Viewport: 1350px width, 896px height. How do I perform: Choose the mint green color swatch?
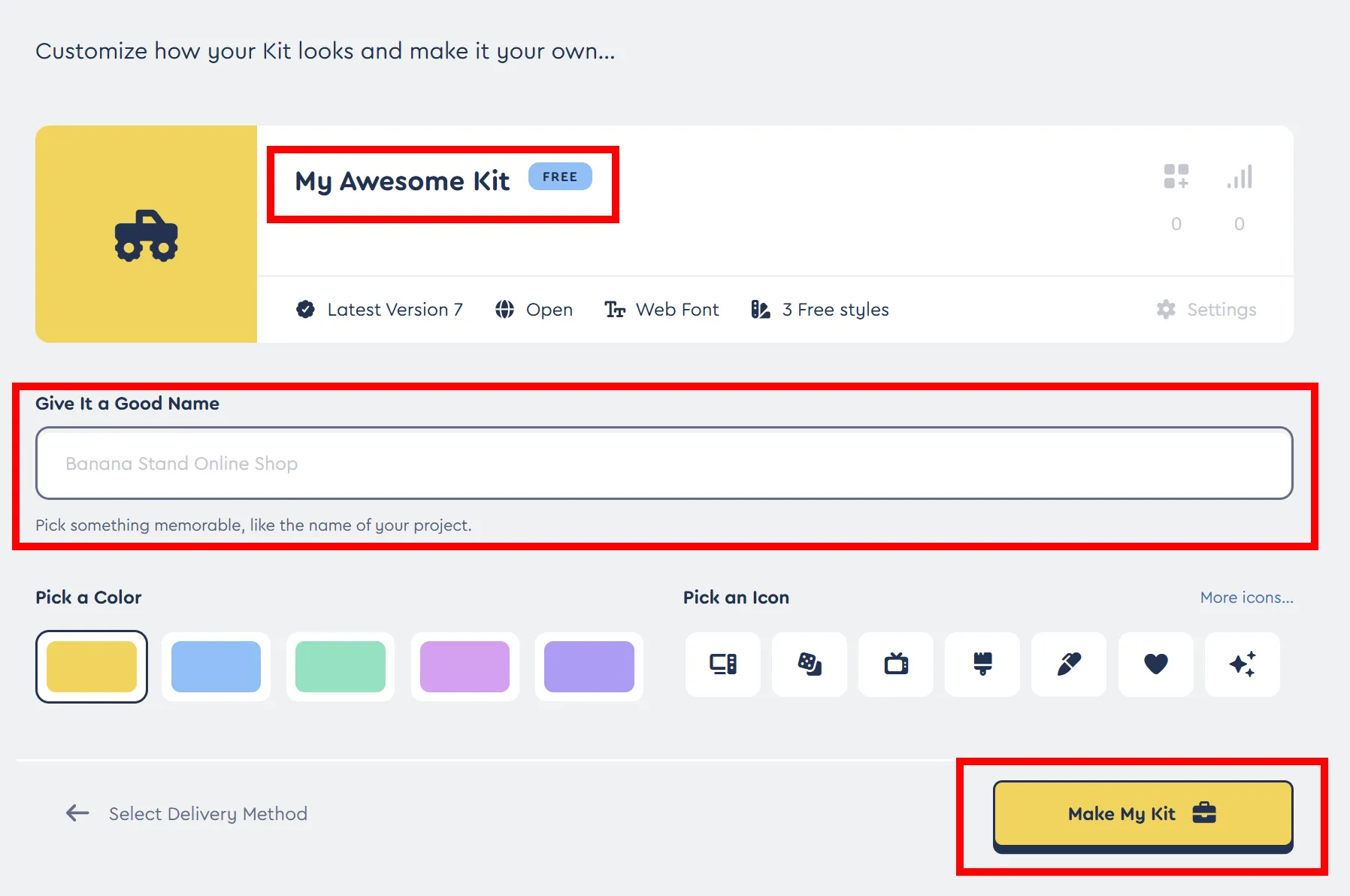341,667
